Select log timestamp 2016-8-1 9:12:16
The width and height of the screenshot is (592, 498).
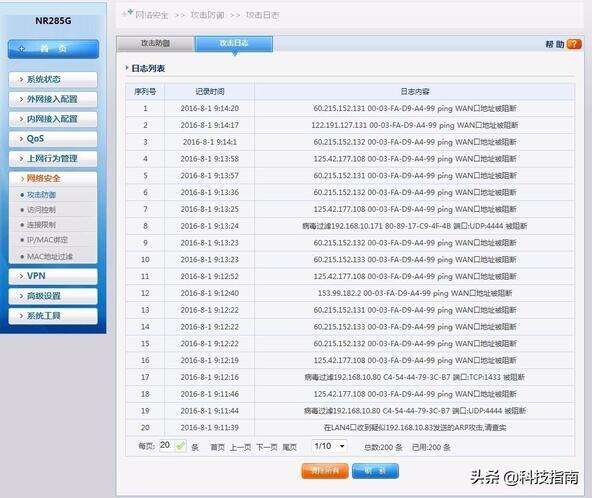[210, 377]
